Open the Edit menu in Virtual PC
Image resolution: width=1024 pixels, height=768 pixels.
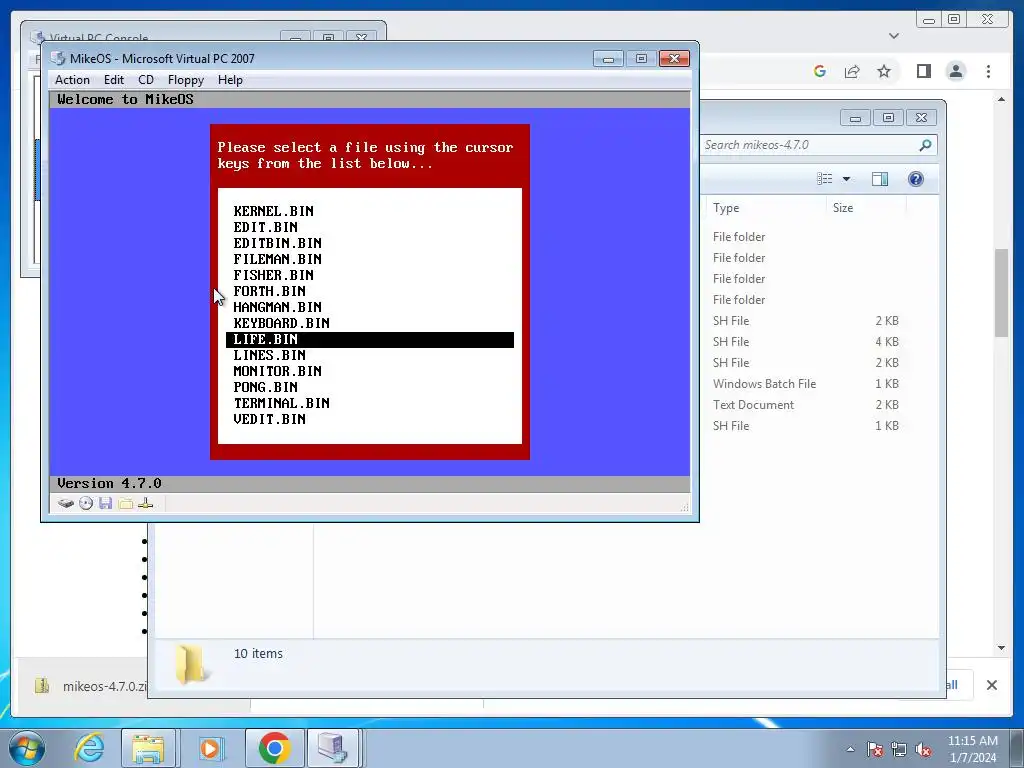[x=114, y=80]
